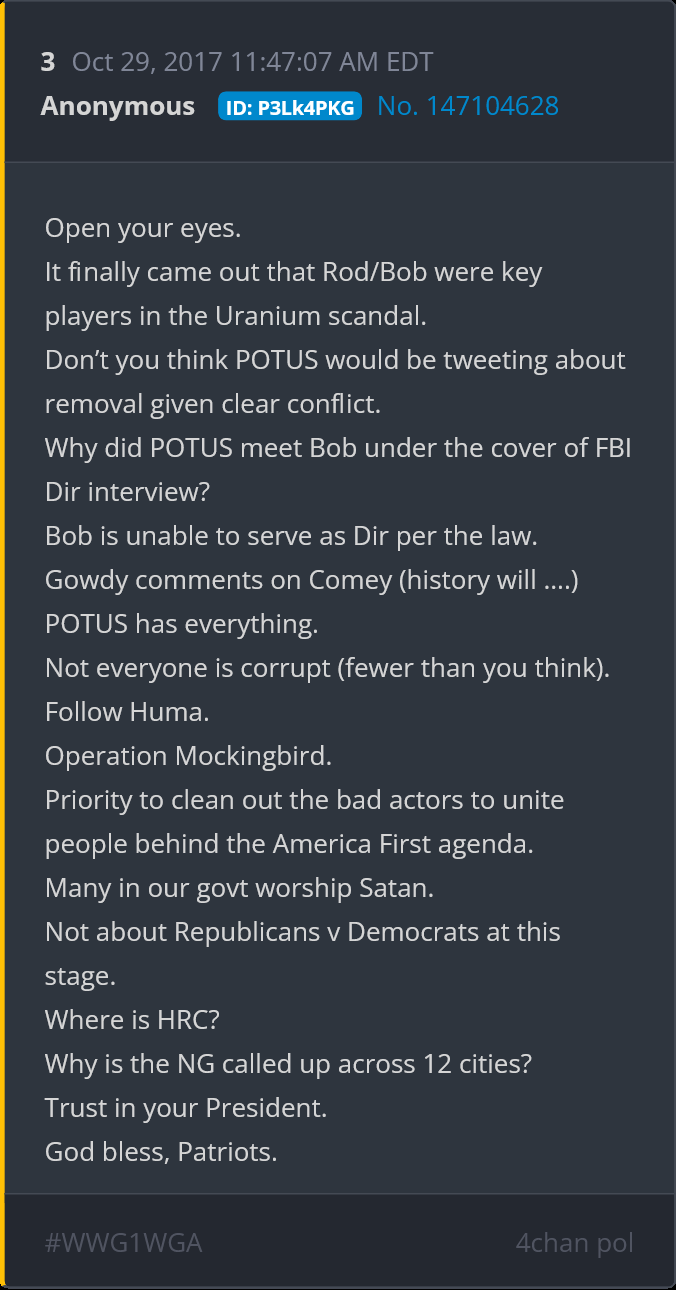Screen dimensions: 676x1290
Task: Click the line about Gowdy comments on Comey
Action: coord(312,580)
